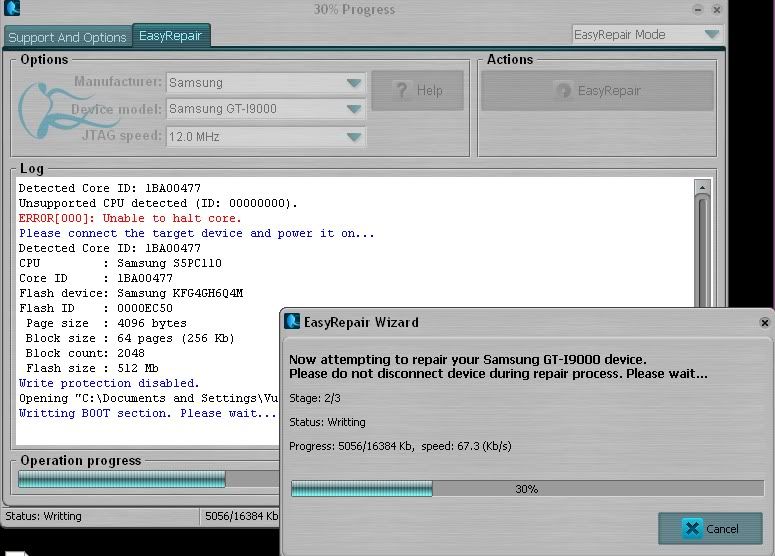Click 'Flash ID : 0000EC50' log line
Image resolution: width=775 pixels, height=556 pixels.
pos(96,308)
